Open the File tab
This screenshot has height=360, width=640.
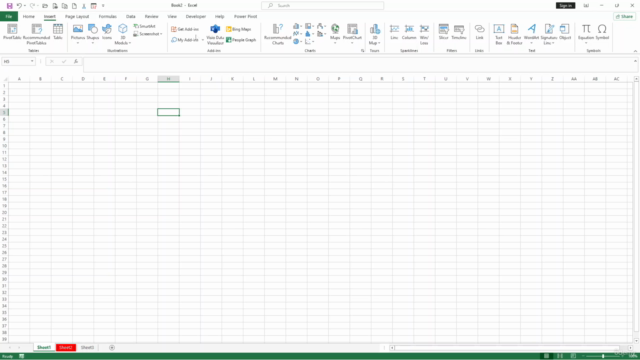point(9,16)
